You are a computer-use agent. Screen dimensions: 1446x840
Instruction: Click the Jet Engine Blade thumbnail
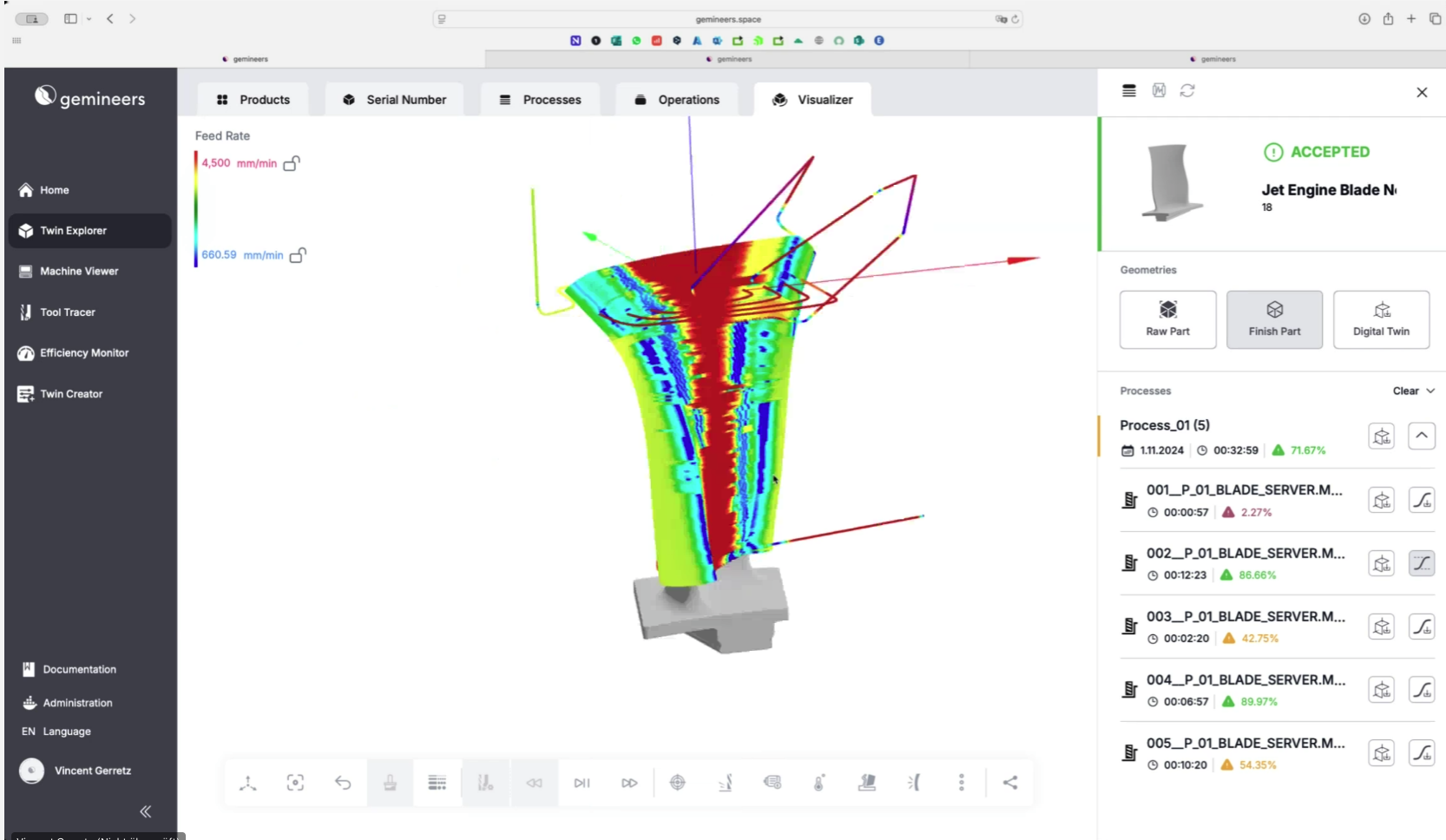[1172, 182]
